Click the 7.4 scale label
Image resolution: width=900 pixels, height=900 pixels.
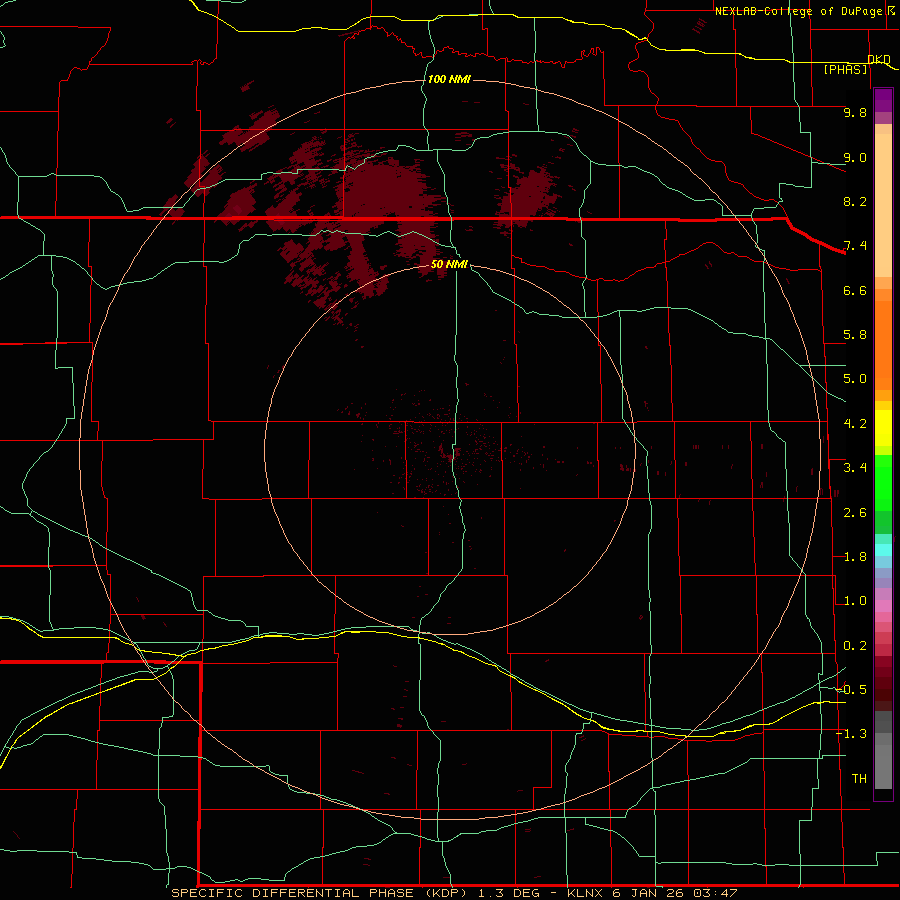click(x=855, y=246)
